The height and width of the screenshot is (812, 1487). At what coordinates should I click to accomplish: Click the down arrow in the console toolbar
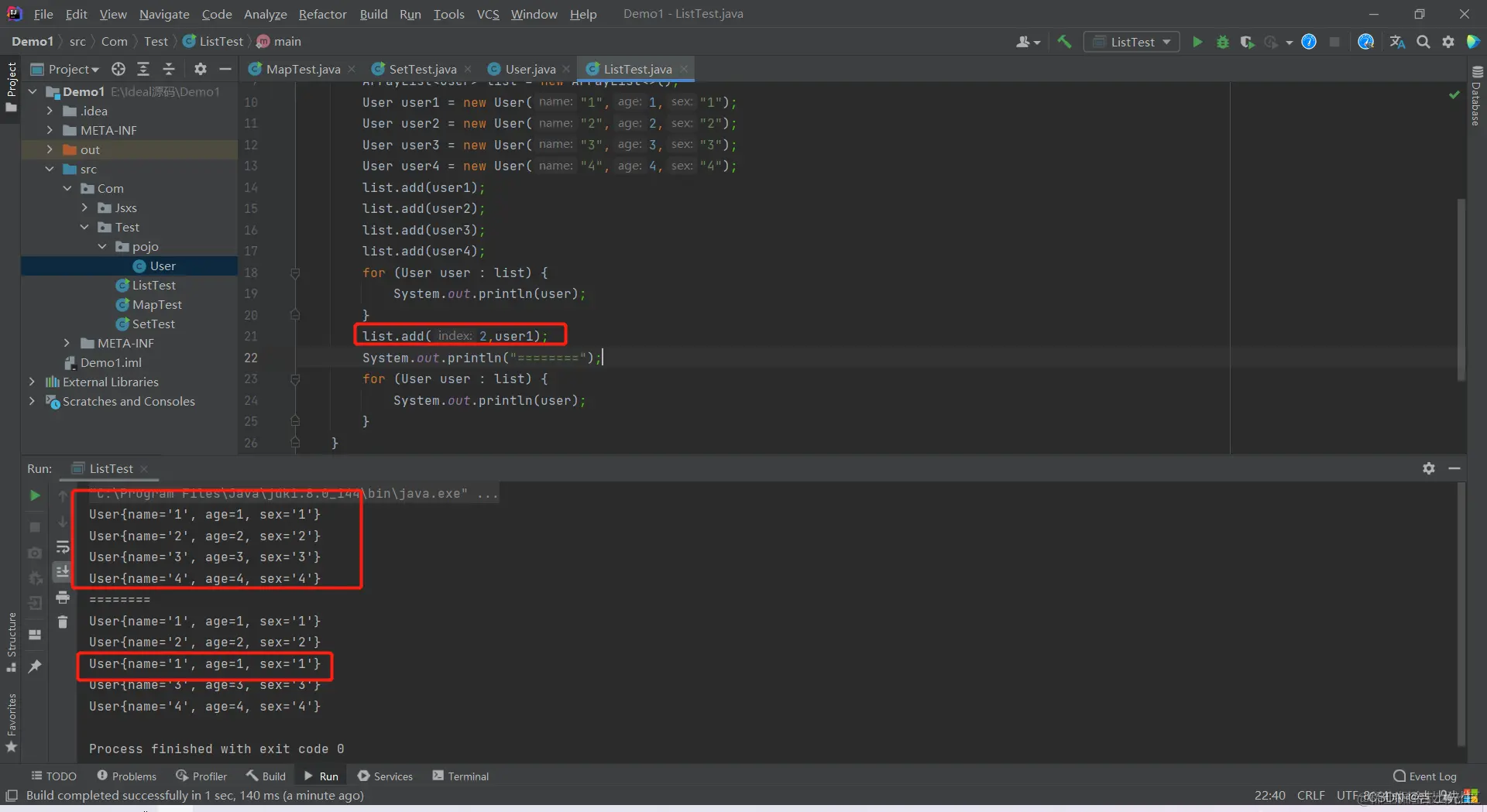pyautogui.click(x=63, y=522)
